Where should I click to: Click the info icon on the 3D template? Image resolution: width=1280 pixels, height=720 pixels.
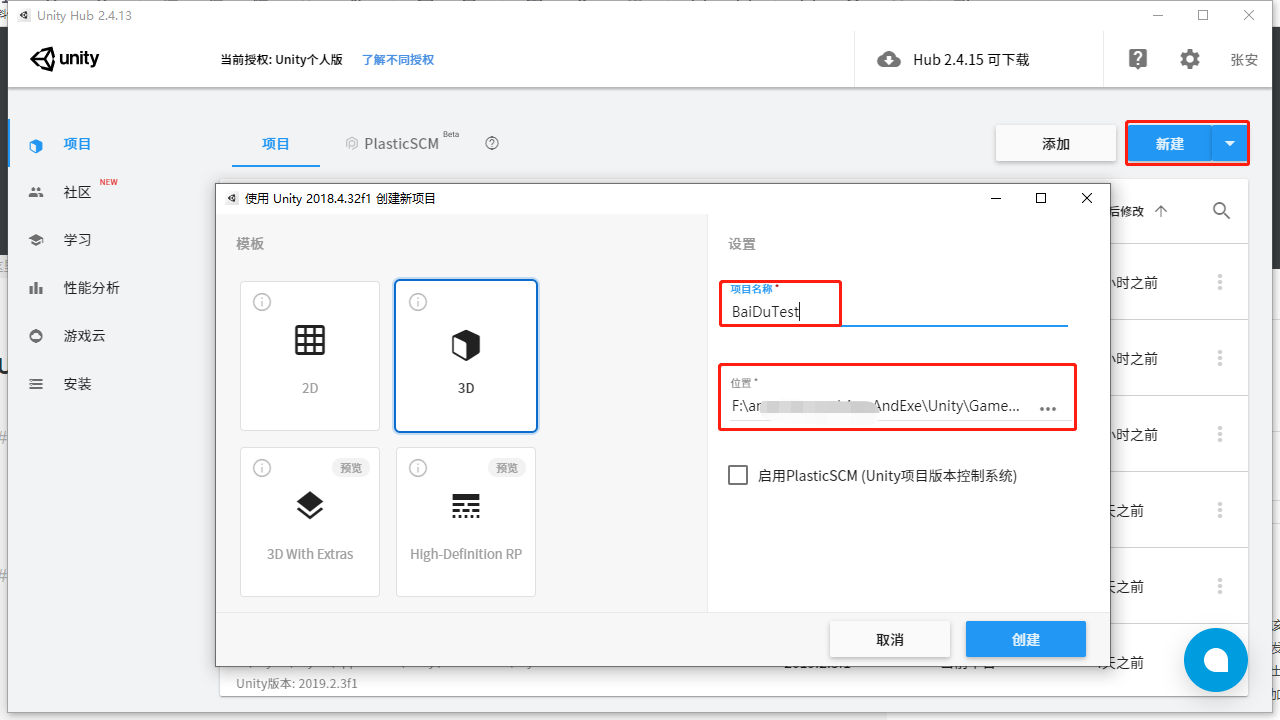point(418,302)
